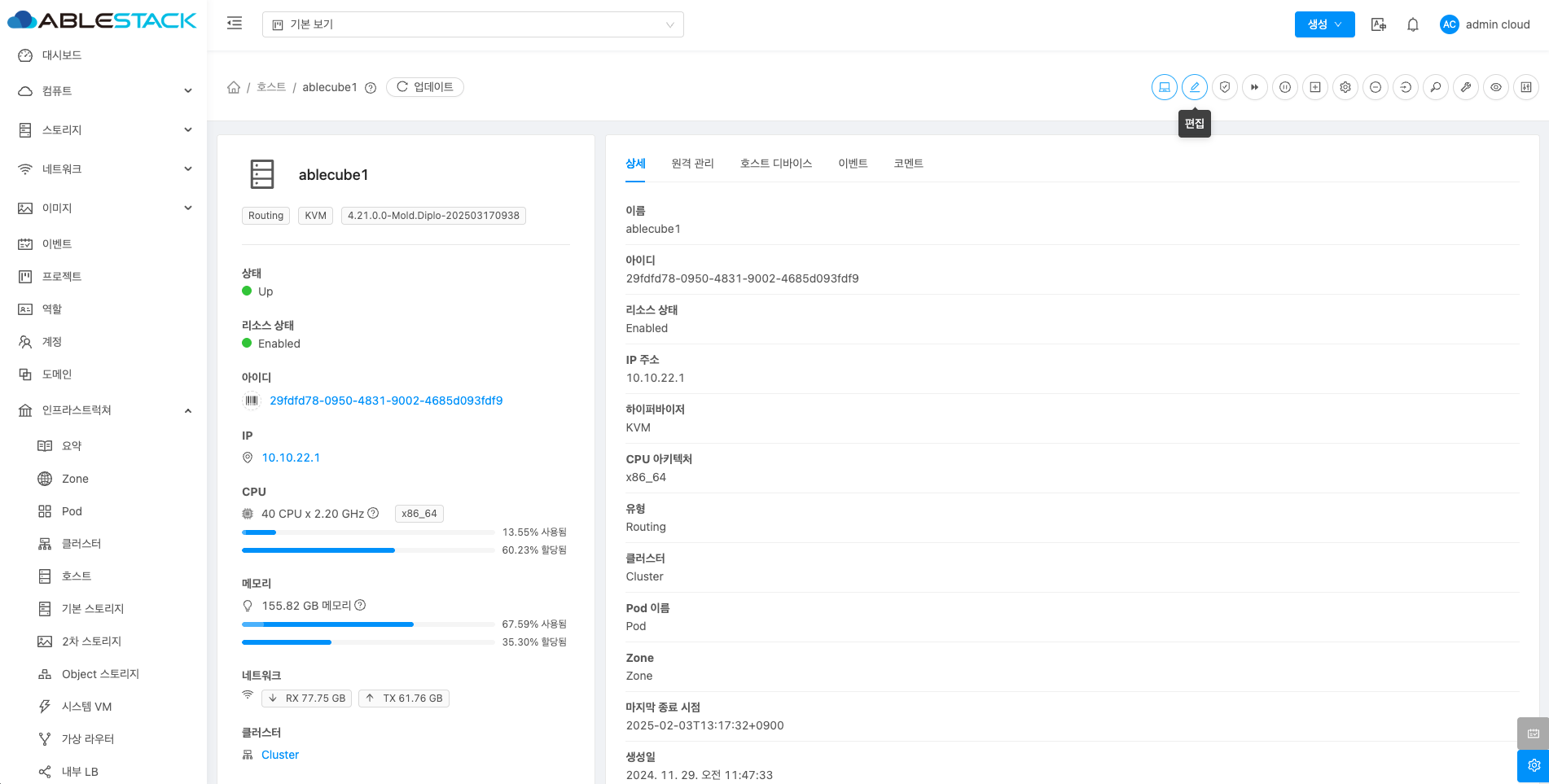The height and width of the screenshot is (784, 1549).
Task: Click the 업데이트 refresh button
Action: click(x=424, y=87)
